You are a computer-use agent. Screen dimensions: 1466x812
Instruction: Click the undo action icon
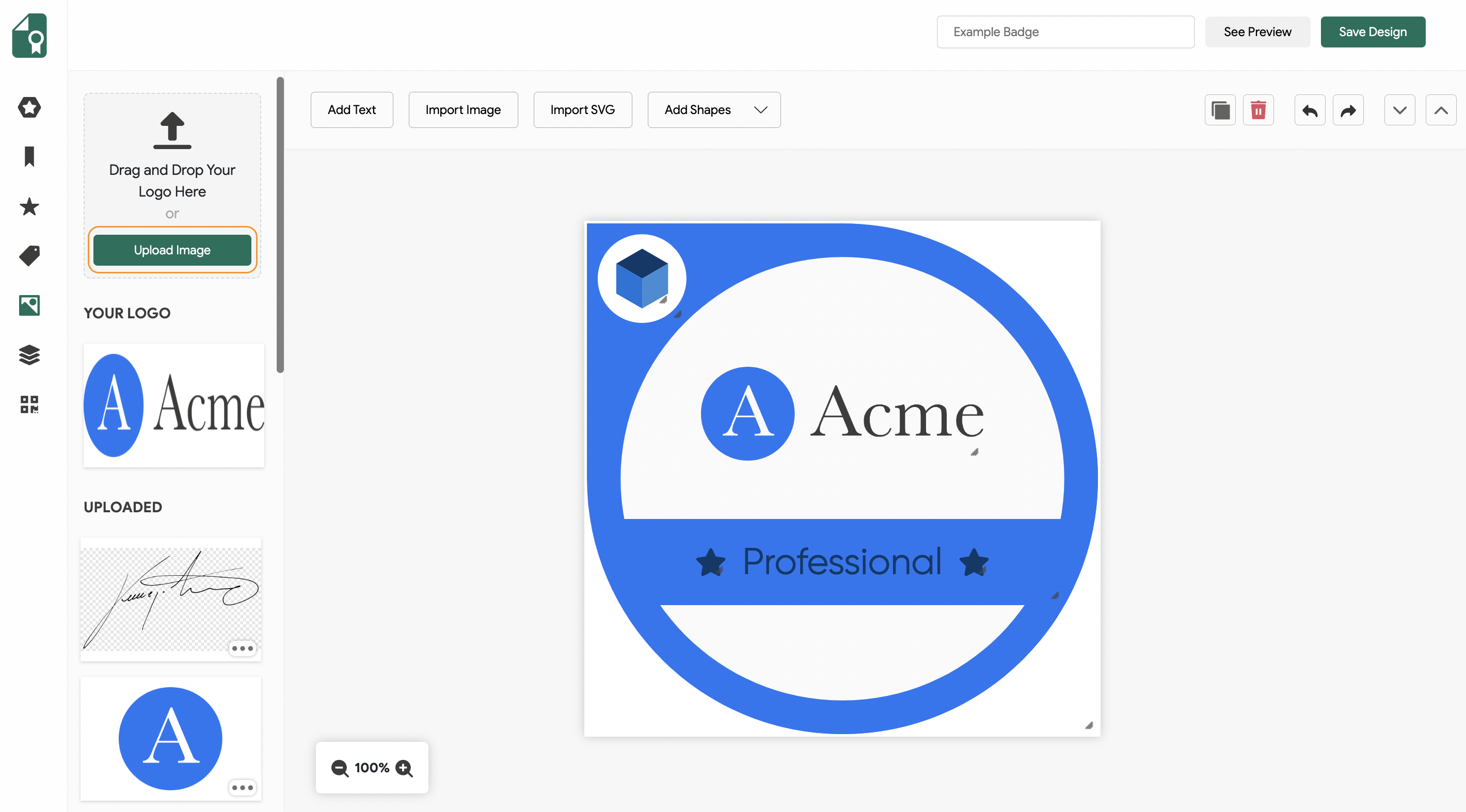[x=1310, y=109]
